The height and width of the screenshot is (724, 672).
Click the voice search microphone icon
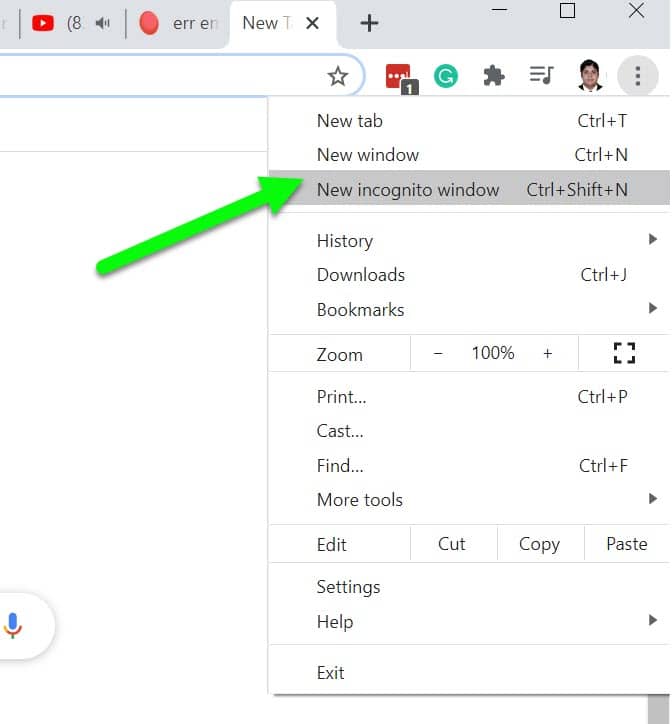click(x=13, y=625)
